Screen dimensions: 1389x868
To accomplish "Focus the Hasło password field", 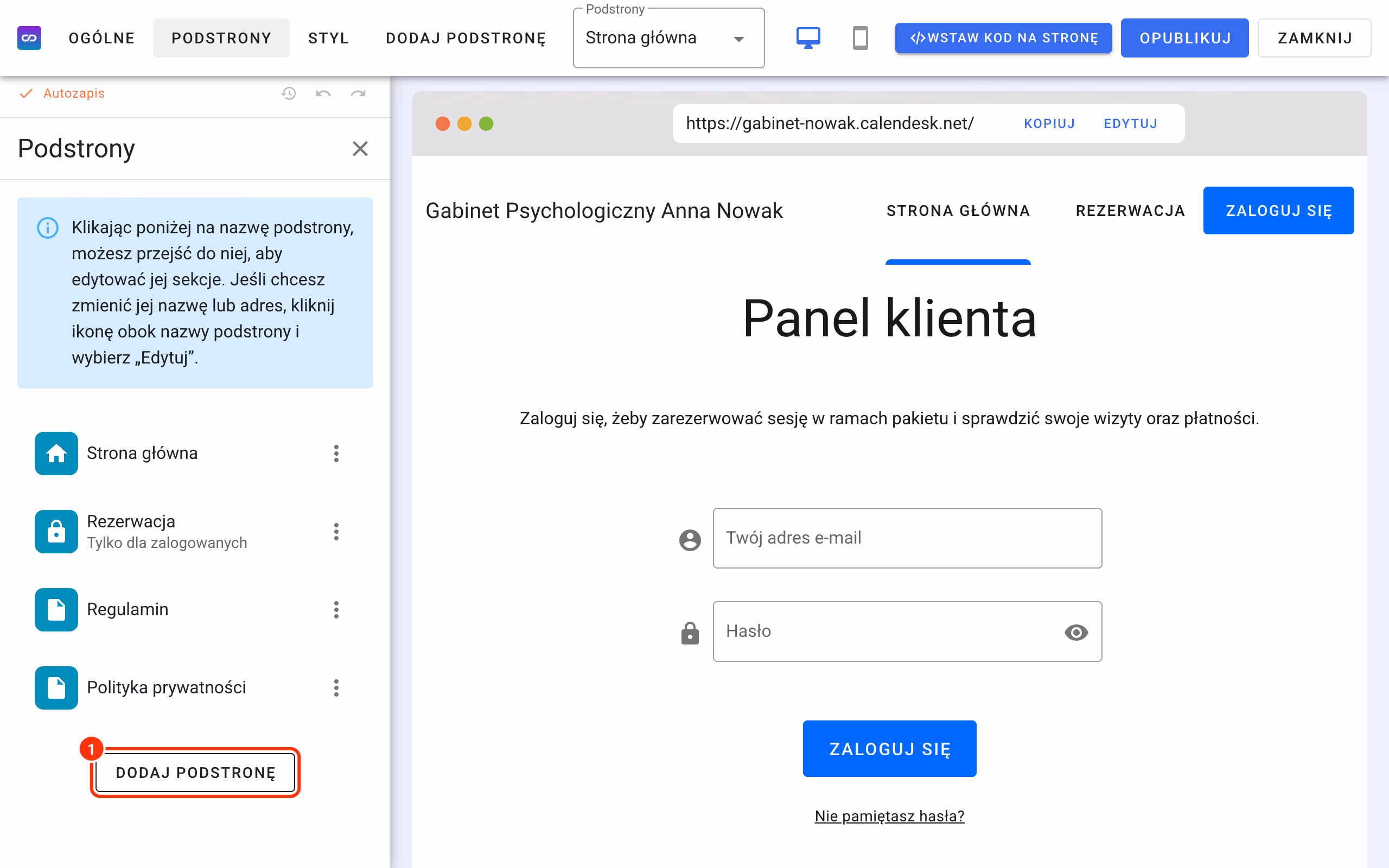I will 907,631.
